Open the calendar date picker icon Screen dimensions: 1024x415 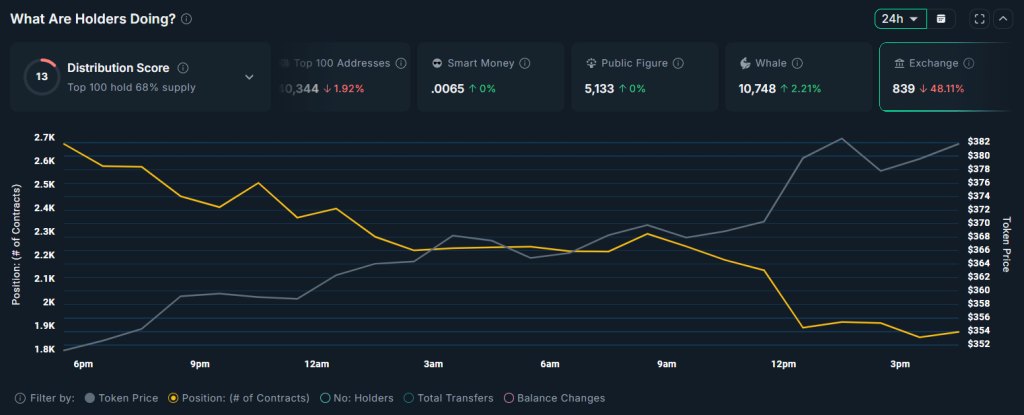tap(941, 19)
